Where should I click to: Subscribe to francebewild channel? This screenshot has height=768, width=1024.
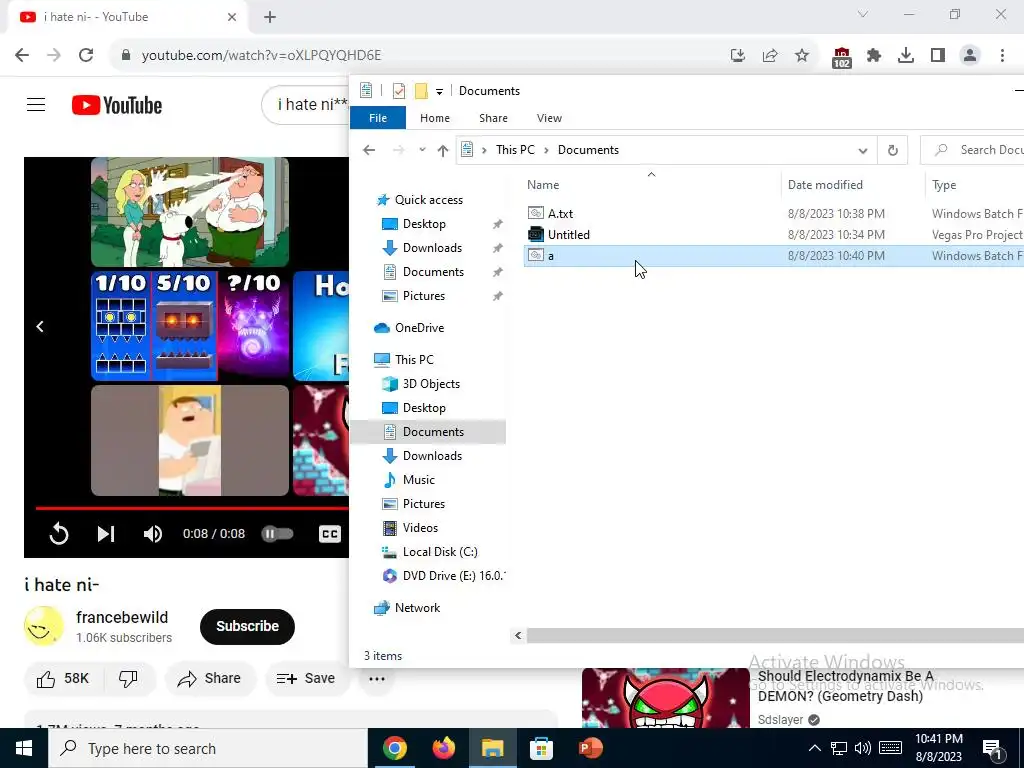click(x=248, y=626)
